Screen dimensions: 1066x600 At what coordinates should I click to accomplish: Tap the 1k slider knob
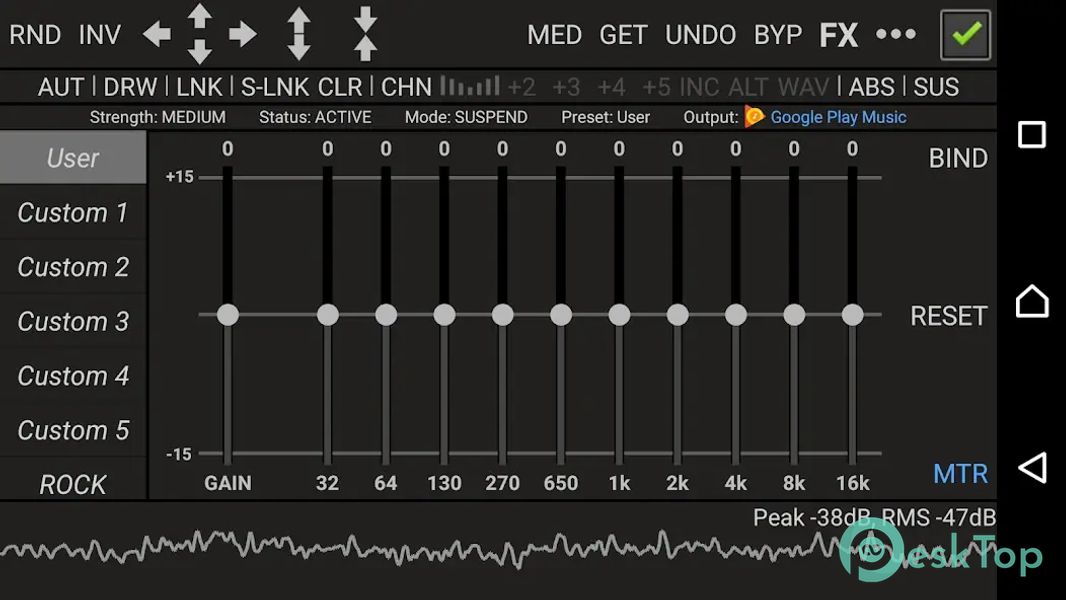[x=619, y=315]
